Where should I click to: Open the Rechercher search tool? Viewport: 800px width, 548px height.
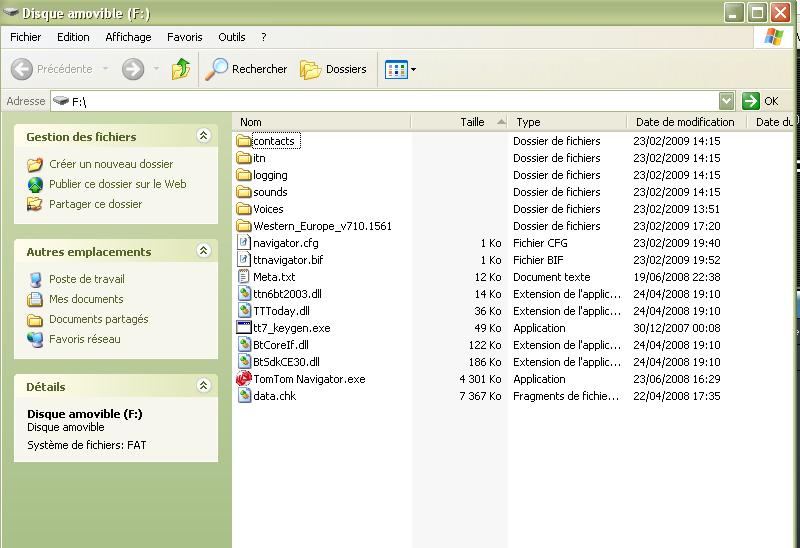(246, 69)
